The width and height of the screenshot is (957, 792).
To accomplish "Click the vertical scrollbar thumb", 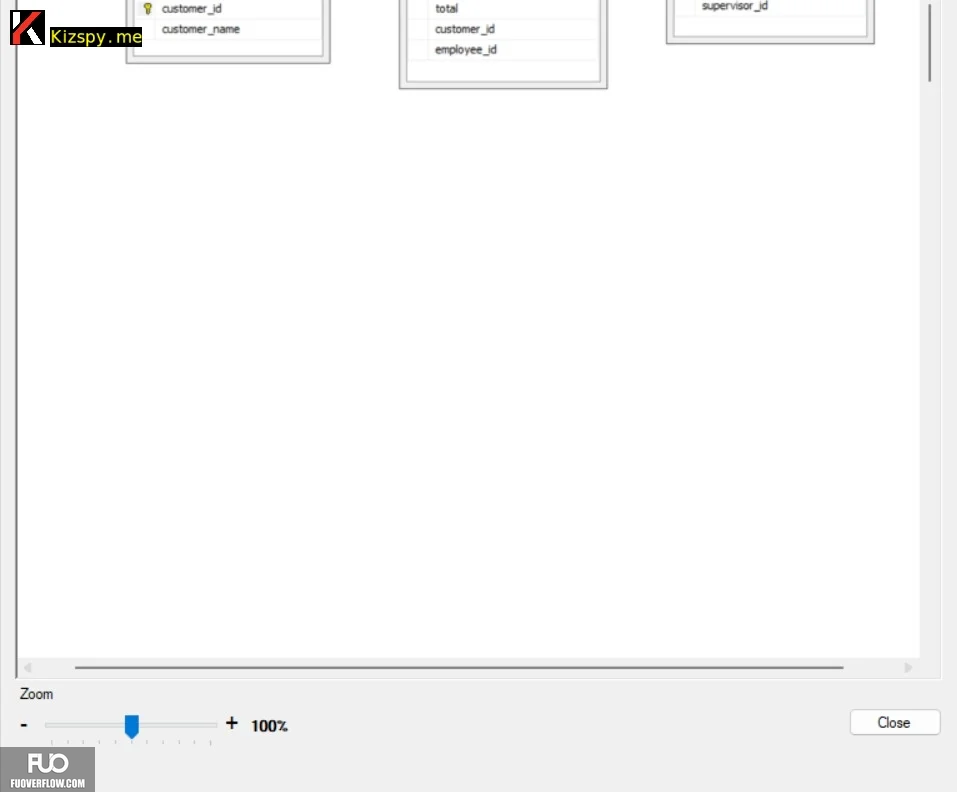I will point(930,41).
